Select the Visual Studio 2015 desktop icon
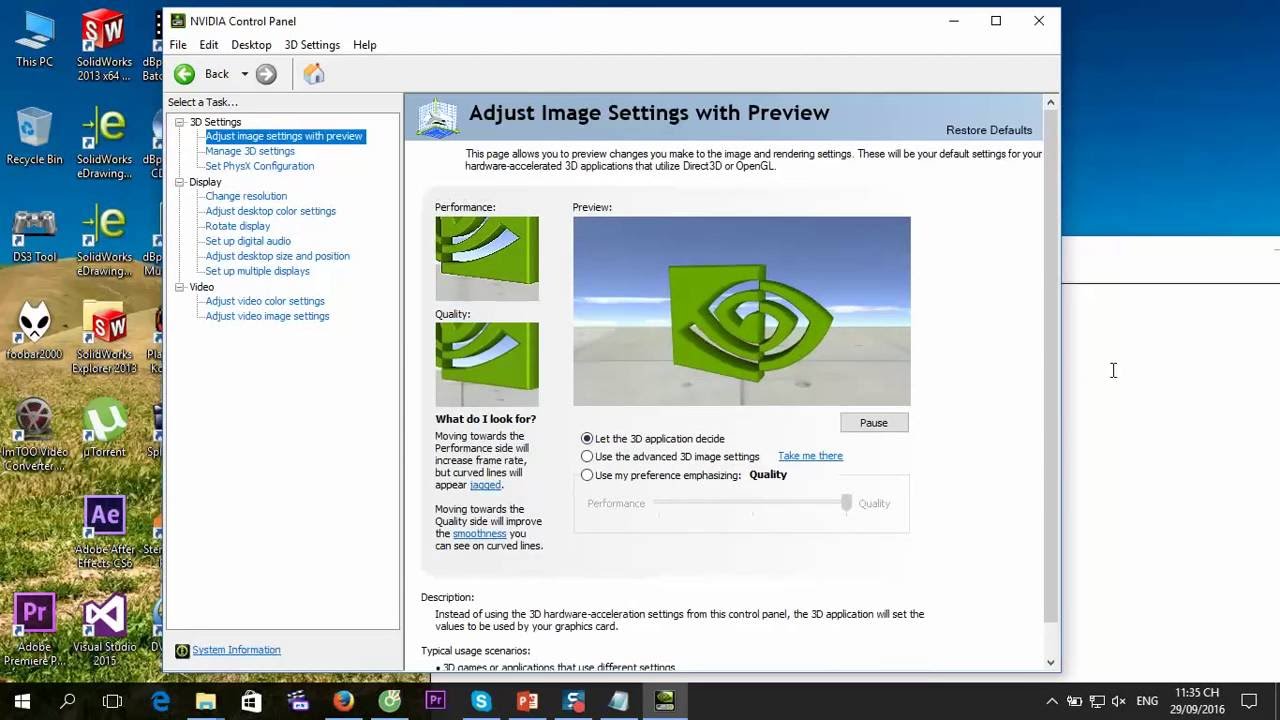This screenshot has height=720, width=1280. point(104,630)
